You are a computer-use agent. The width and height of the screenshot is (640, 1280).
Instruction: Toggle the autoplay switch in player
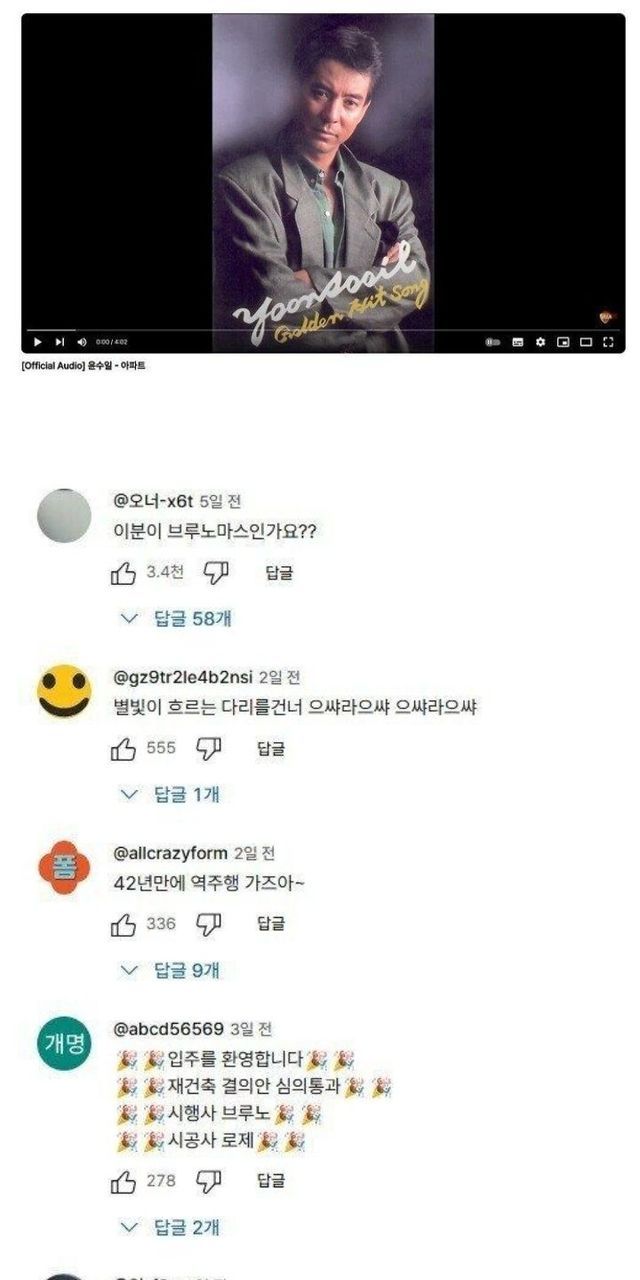pos(492,342)
